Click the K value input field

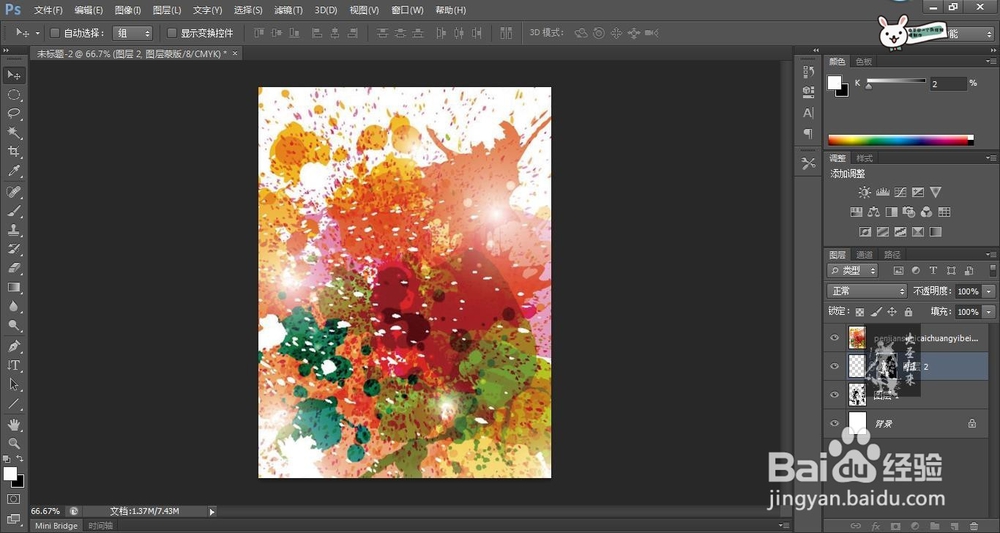coord(948,84)
